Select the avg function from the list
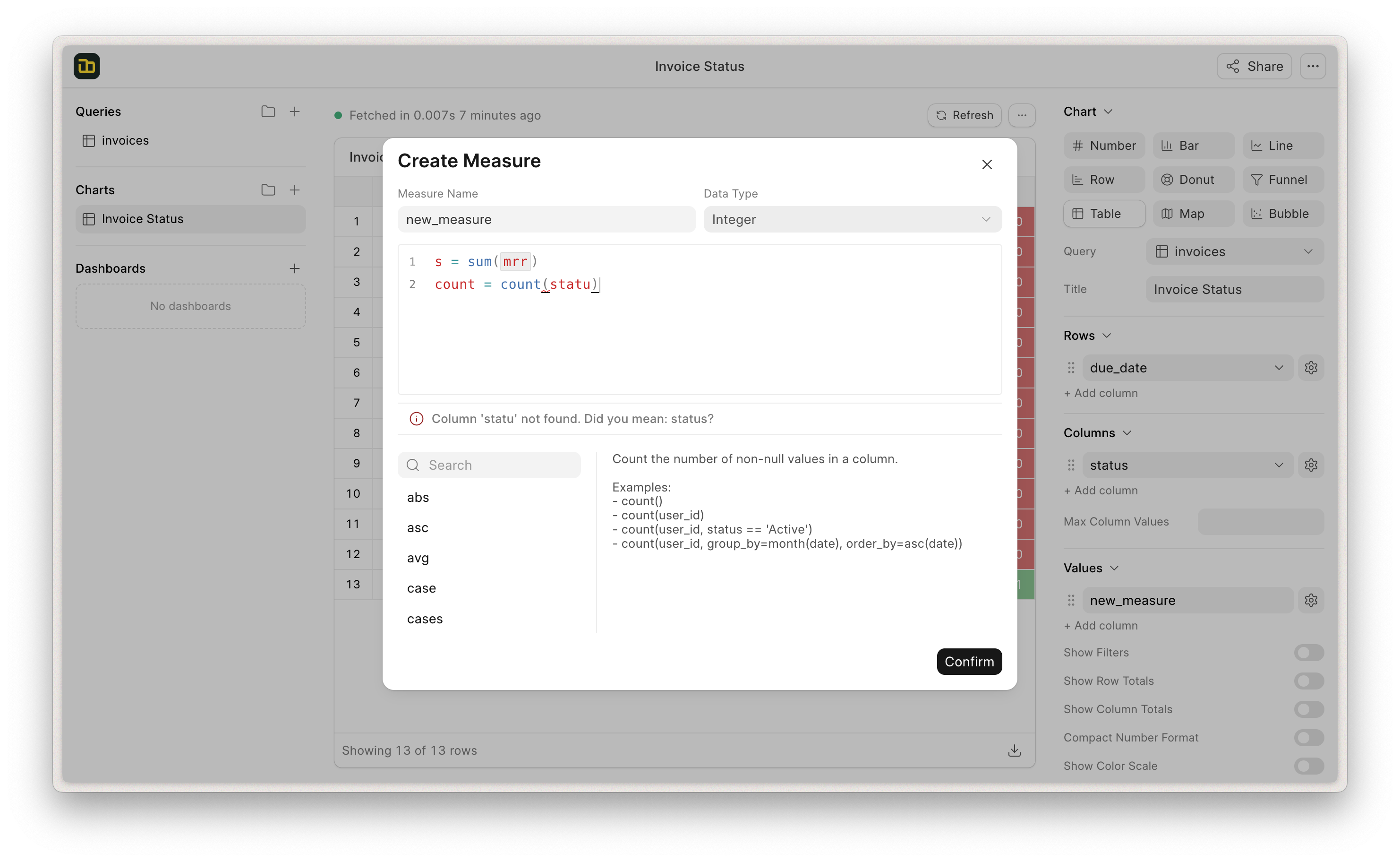This screenshot has width=1400, height=862. coord(418,558)
